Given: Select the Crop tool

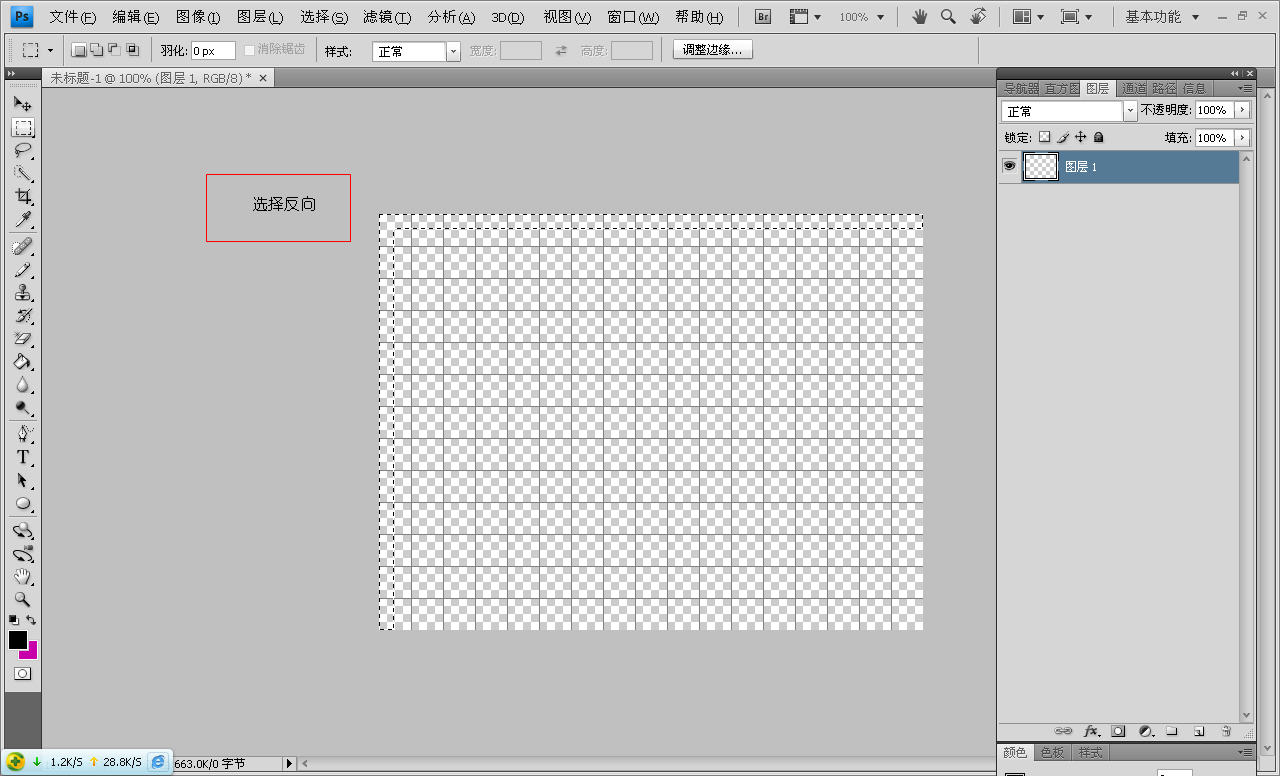Looking at the screenshot, I should pos(22,197).
